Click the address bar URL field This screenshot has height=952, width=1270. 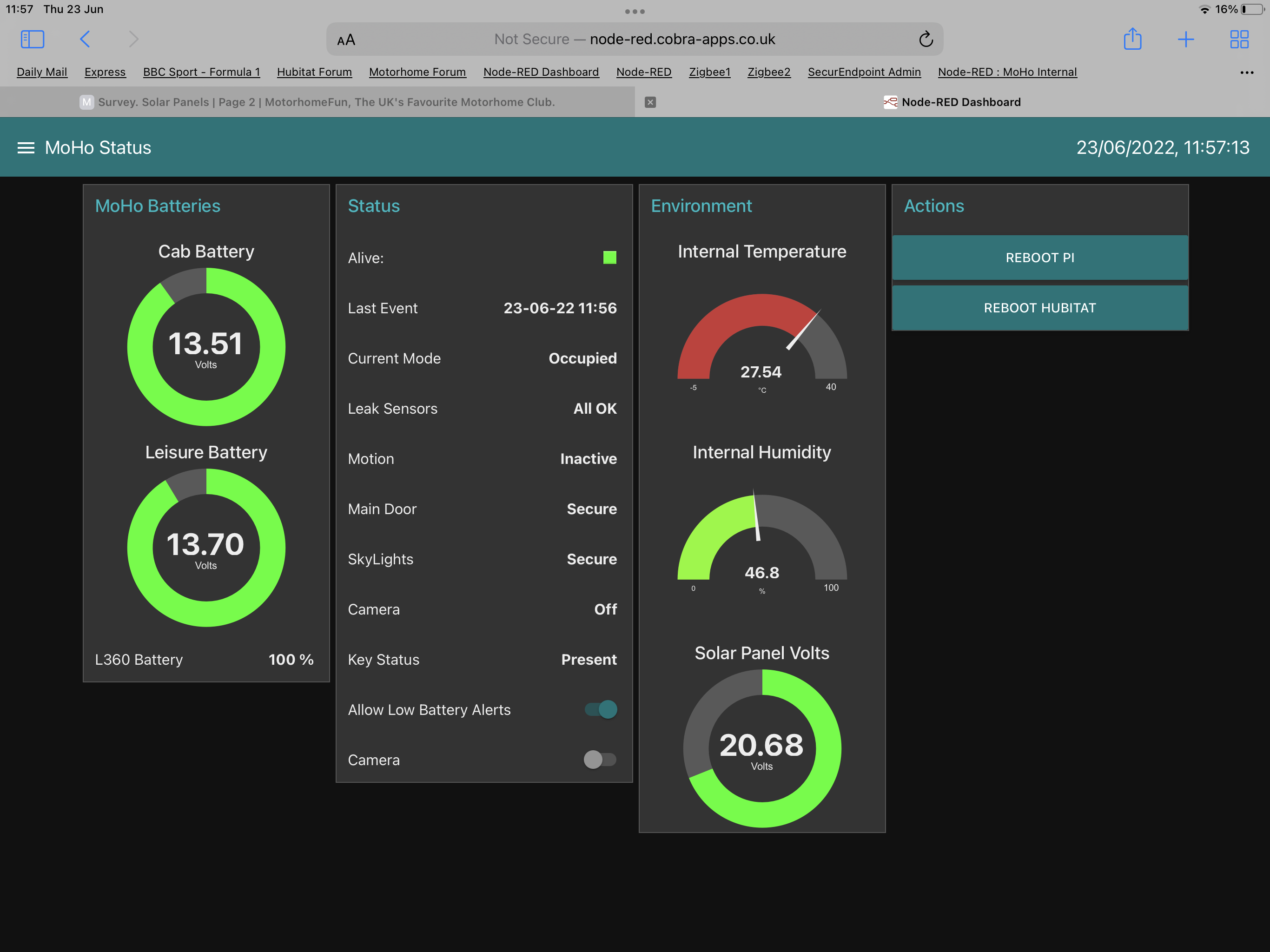click(635, 39)
